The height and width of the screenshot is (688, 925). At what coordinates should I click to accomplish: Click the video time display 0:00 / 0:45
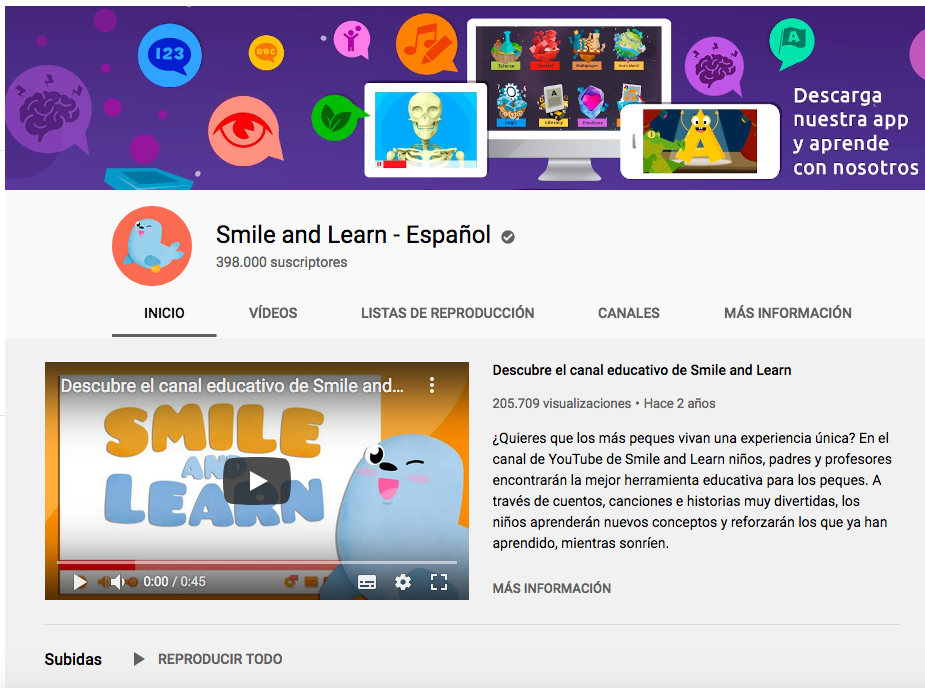[x=175, y=582]
